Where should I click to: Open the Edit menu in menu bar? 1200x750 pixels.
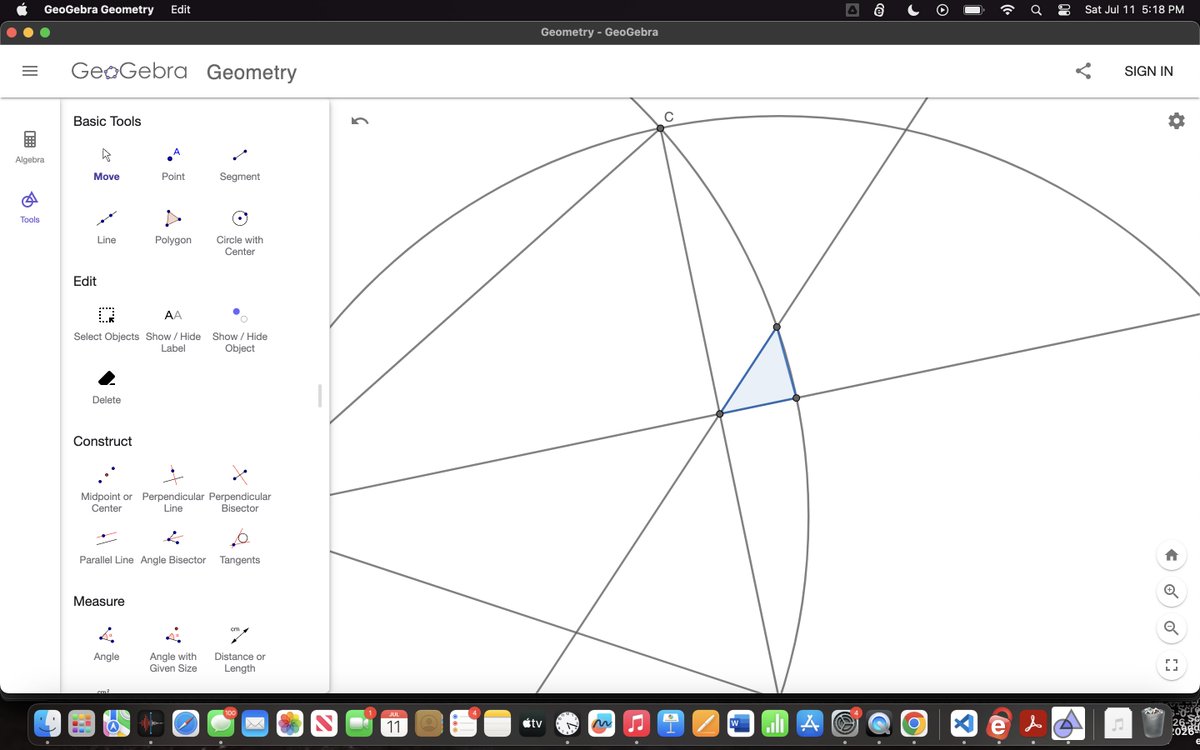(x=180, y=9)
